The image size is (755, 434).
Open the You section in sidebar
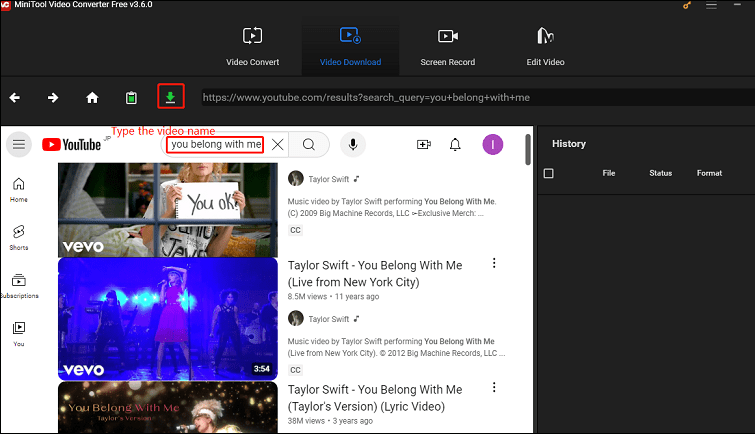pos(19,334)
